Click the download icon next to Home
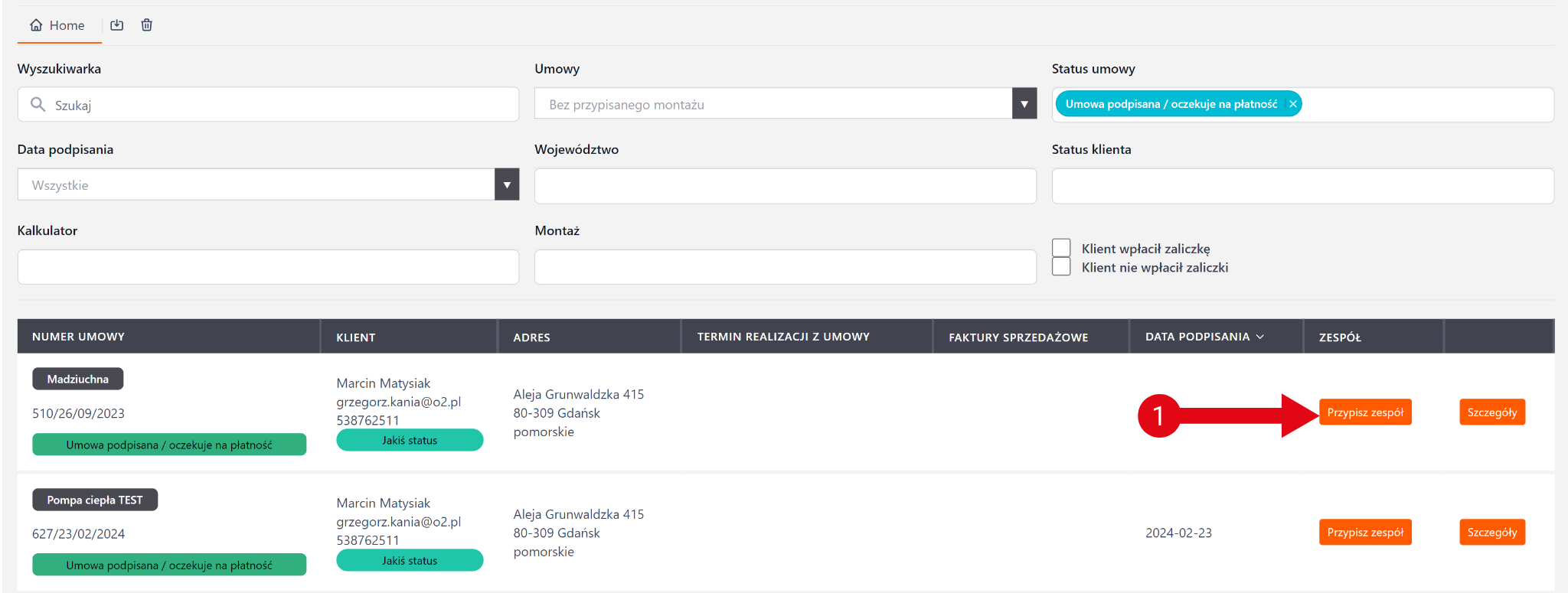Screen dimensions: 1568x593 pyautogui.click(x=116, y=25)
